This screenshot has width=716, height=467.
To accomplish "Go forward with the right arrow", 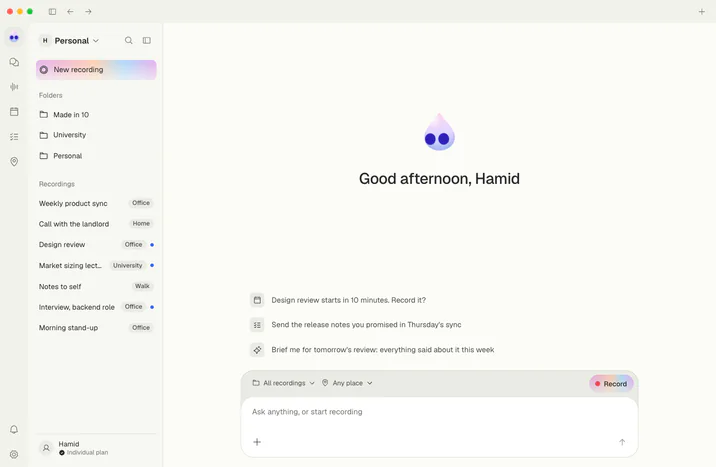I will (88, 11).
